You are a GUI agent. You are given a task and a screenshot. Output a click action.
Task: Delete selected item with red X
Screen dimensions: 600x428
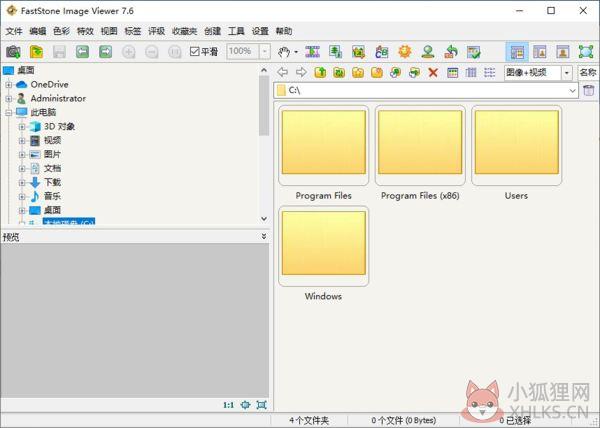pyautogui.click(x=433, y=72)
